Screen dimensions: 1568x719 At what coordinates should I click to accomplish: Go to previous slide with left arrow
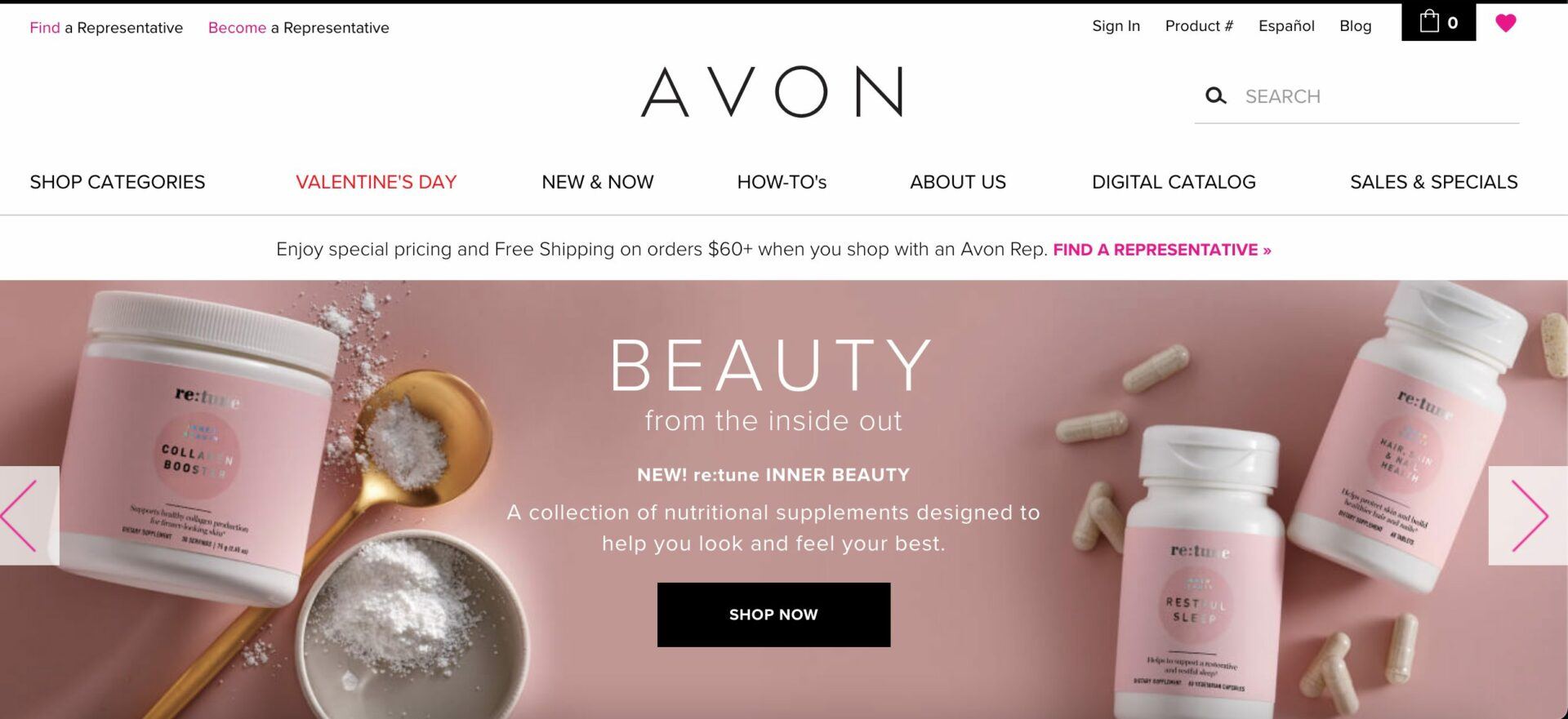pyautogui.click(x=29, y=516)
